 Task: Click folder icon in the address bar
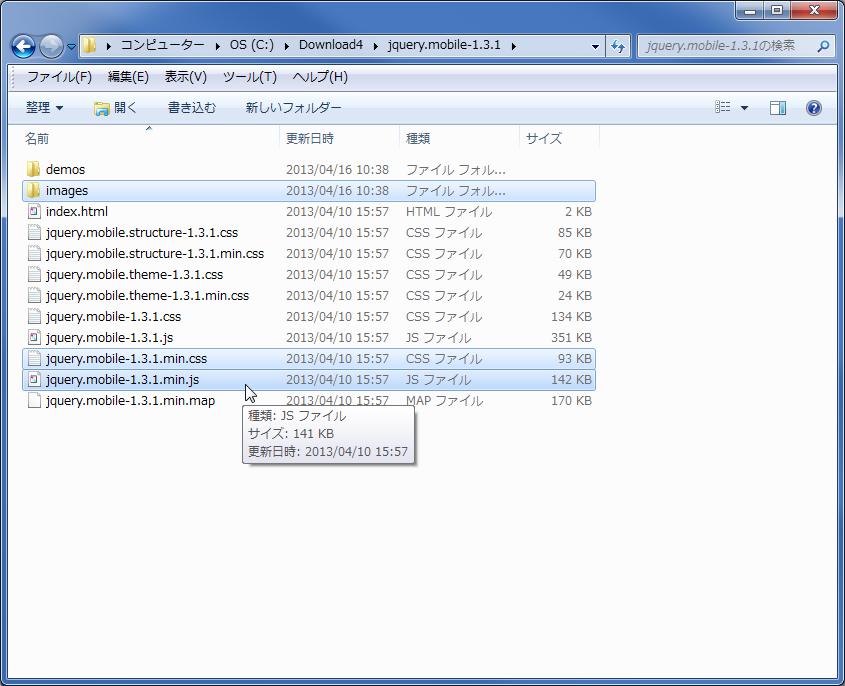click(90, 45)
